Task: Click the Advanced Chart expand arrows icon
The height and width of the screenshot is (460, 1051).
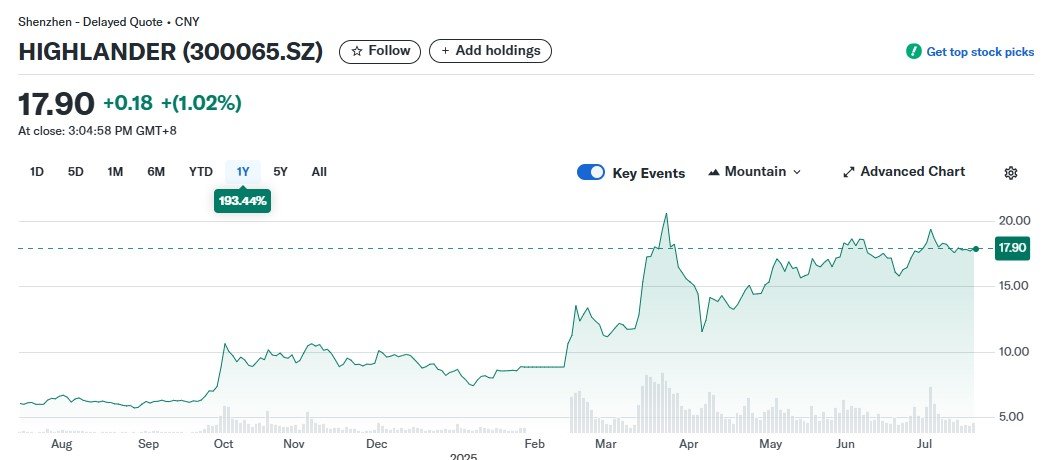Action: (x=849, y=172)
